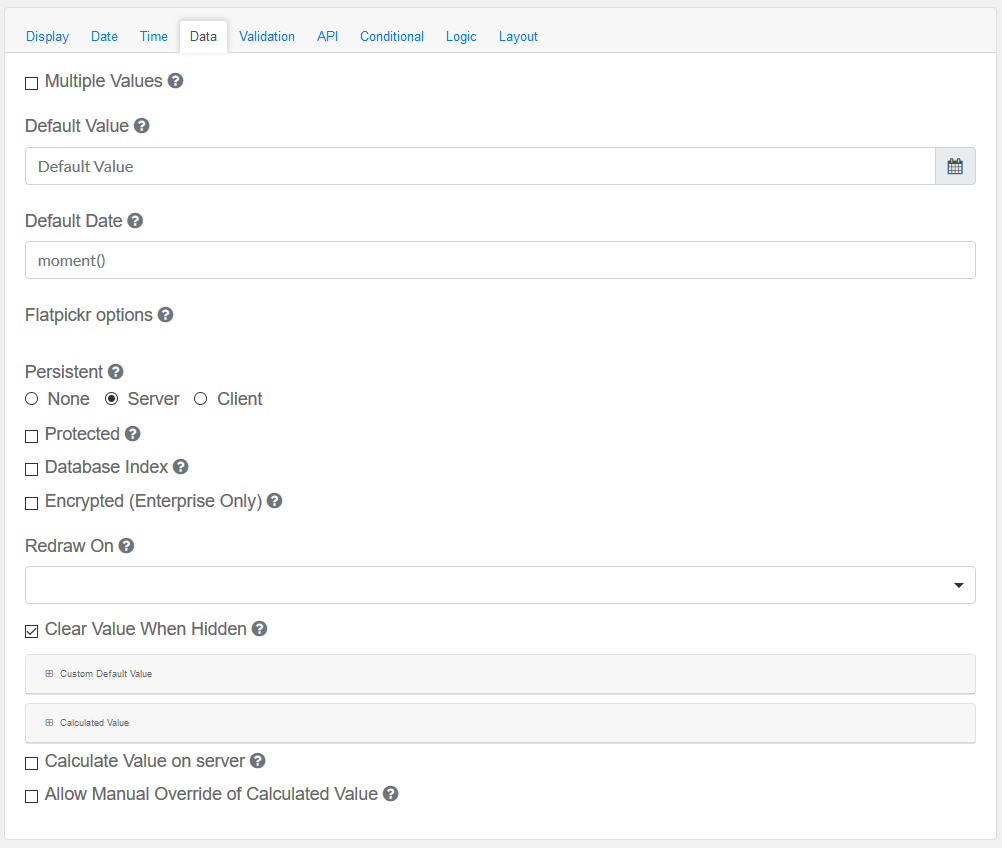Click the Persistent help question icon
Screen dimensions: 1002x848
[x=116, y=372]
